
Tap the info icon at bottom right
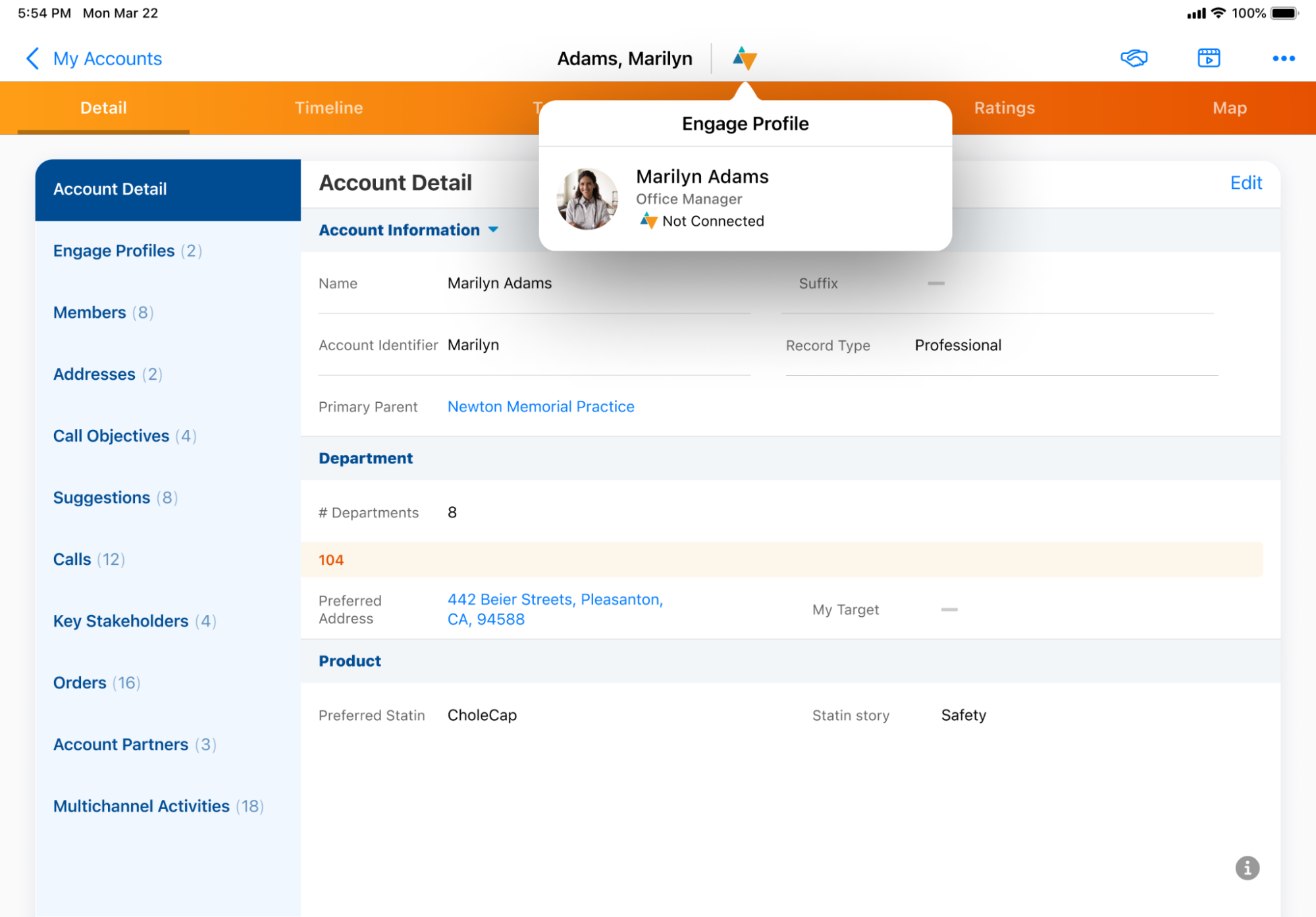point(1247,868)
